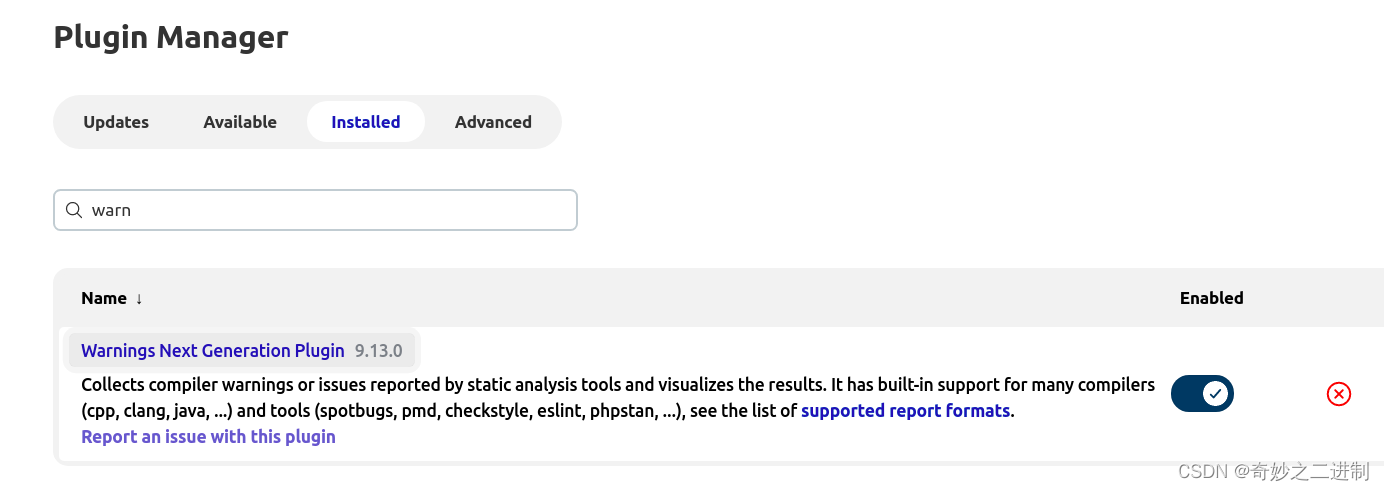The height and width of the screenshot is (491, 1384).
Task: Switch to the Updates tab
Action: pyautogui.click(x=116, y=122)
